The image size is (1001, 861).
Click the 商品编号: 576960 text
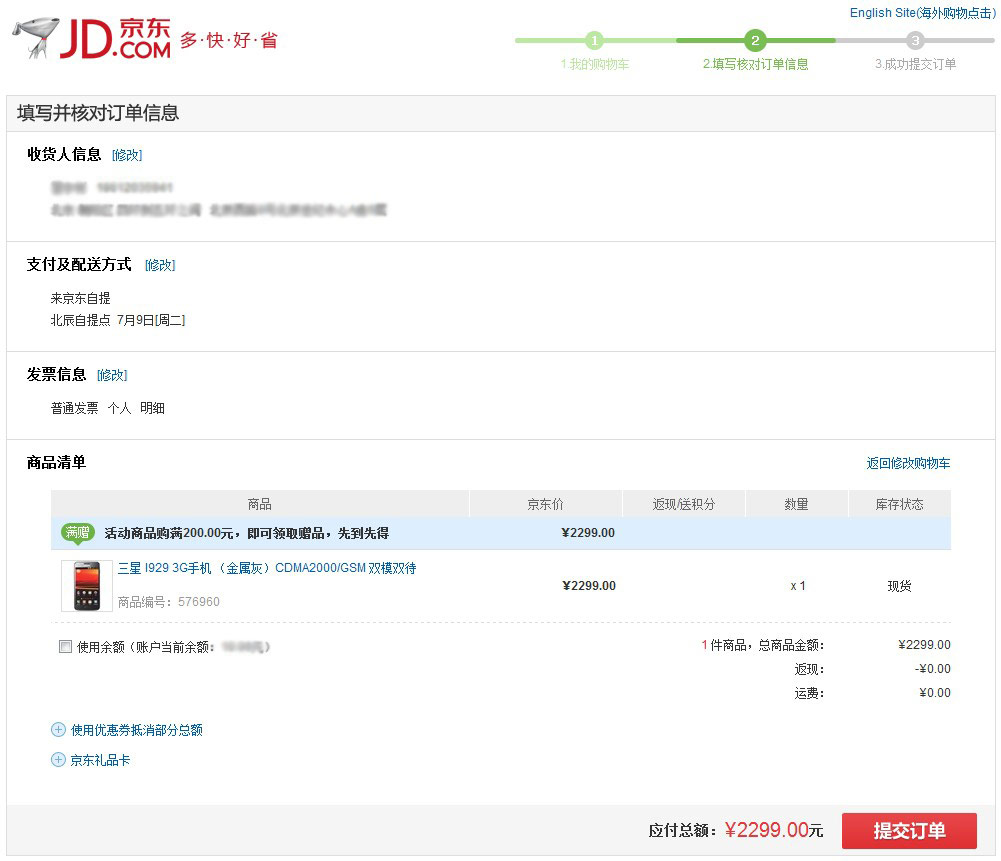pos(169,602)
